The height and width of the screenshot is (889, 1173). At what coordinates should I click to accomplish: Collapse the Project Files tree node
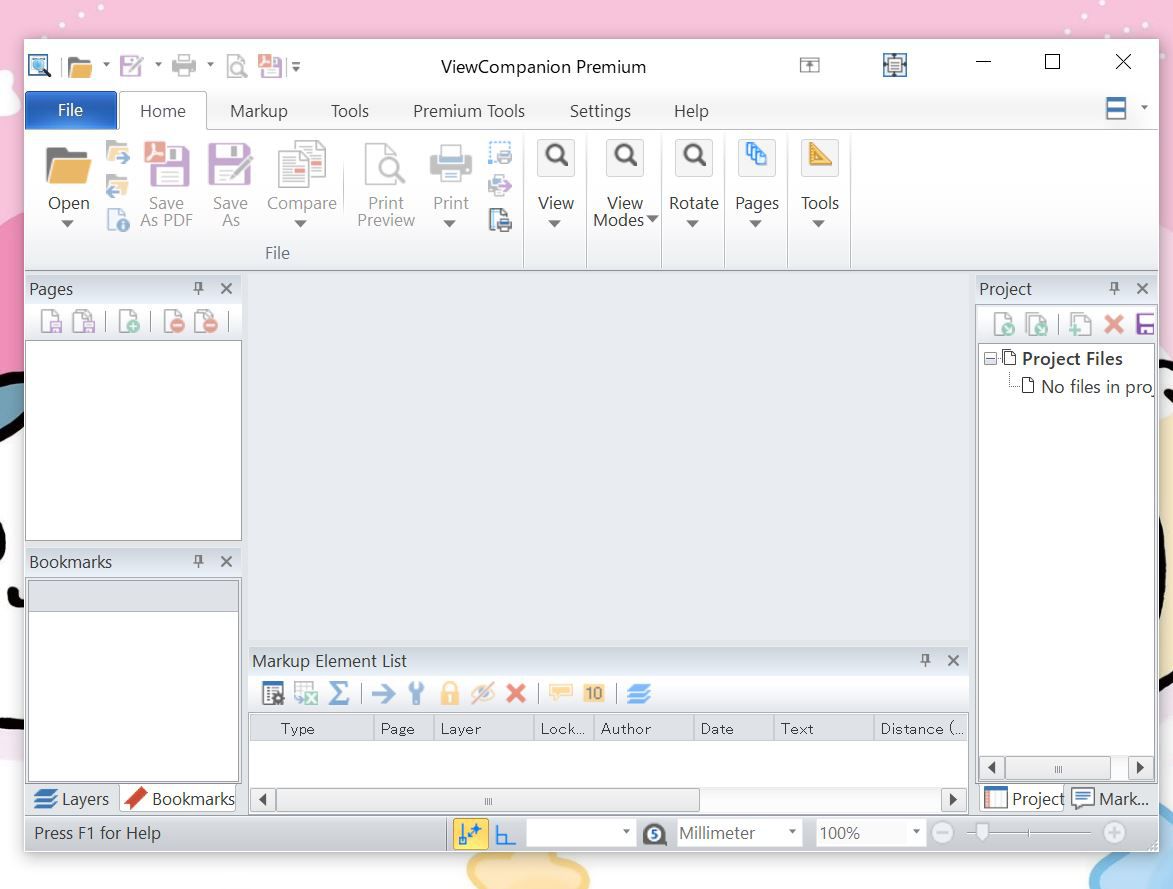[x=990, y=358]
